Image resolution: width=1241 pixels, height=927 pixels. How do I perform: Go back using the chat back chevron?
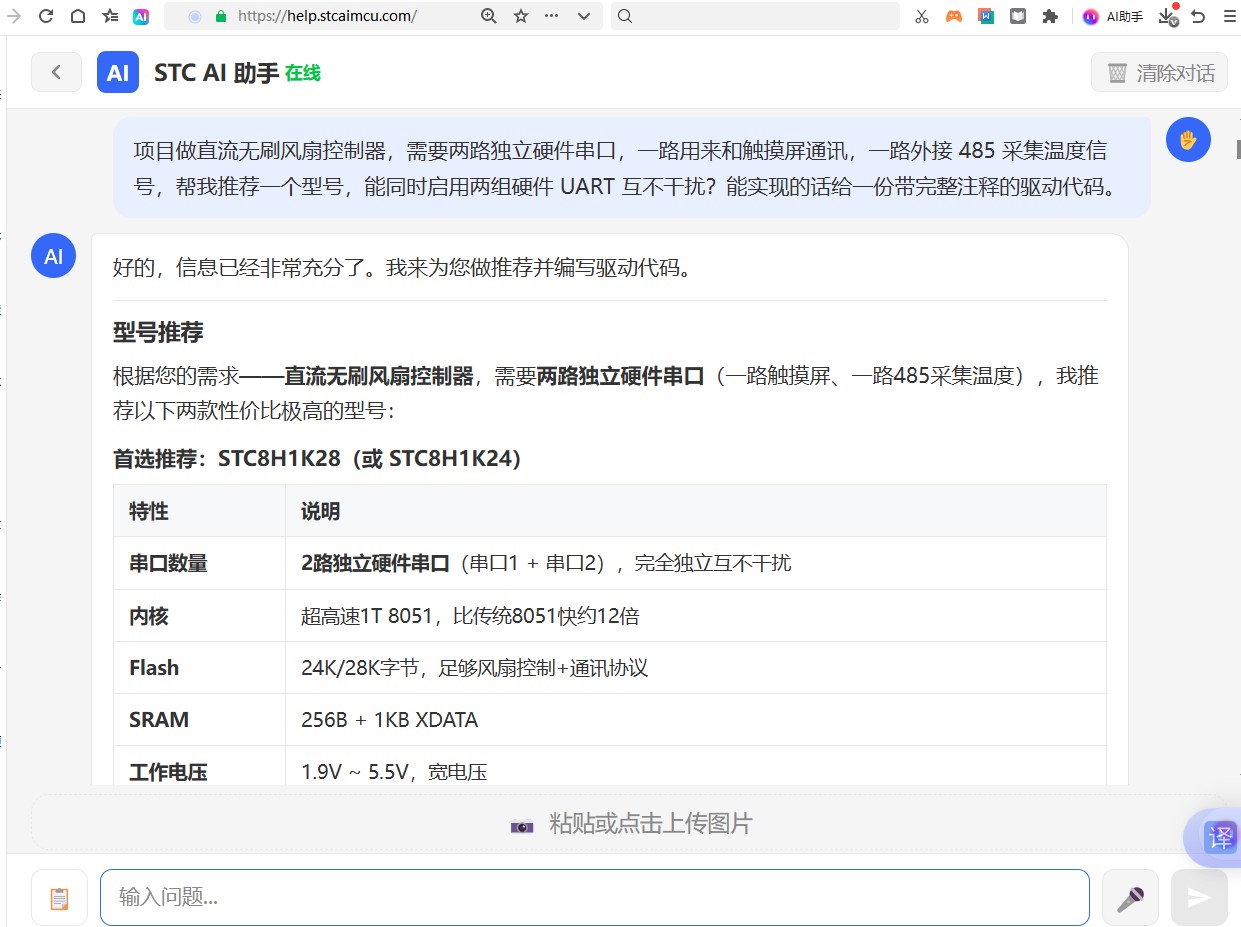(56, 72)
